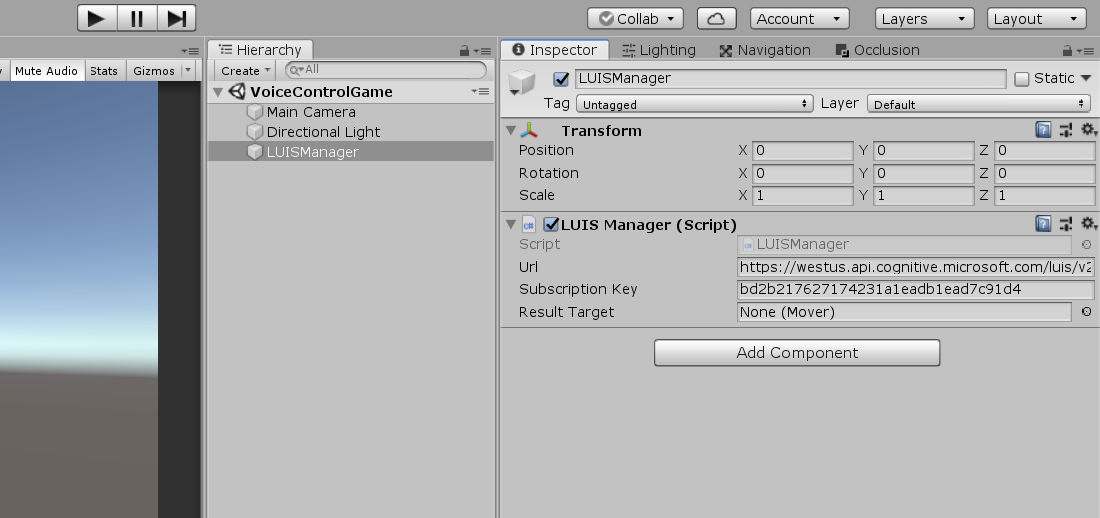This screenshot has height=518, width=1100.
Task: Open LUIS Manager script help reference
Action: [x=1043, y=224]
